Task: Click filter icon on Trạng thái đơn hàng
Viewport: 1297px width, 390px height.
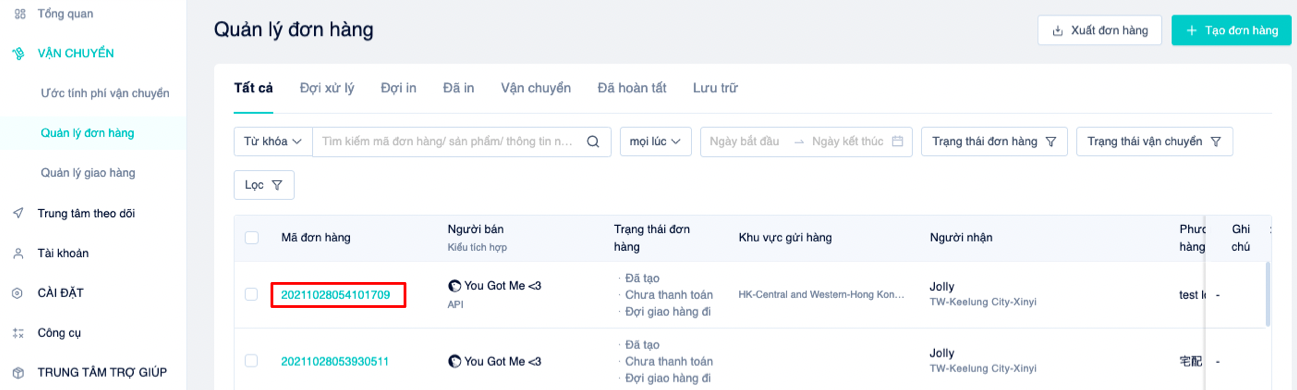Action: tap(1050, 142)
